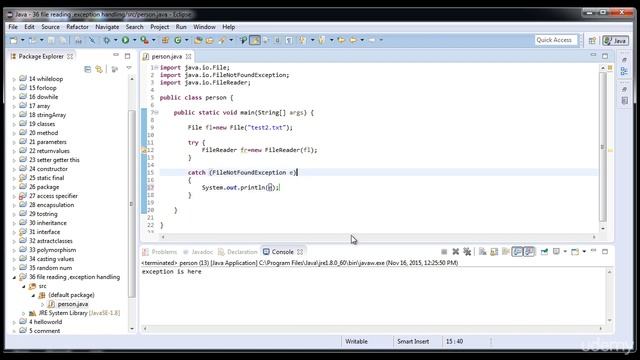Screen dimensions: 640x360
Task: Click the Save All toolbar icon
Action: pyautogui.click(x=62, y=40)
